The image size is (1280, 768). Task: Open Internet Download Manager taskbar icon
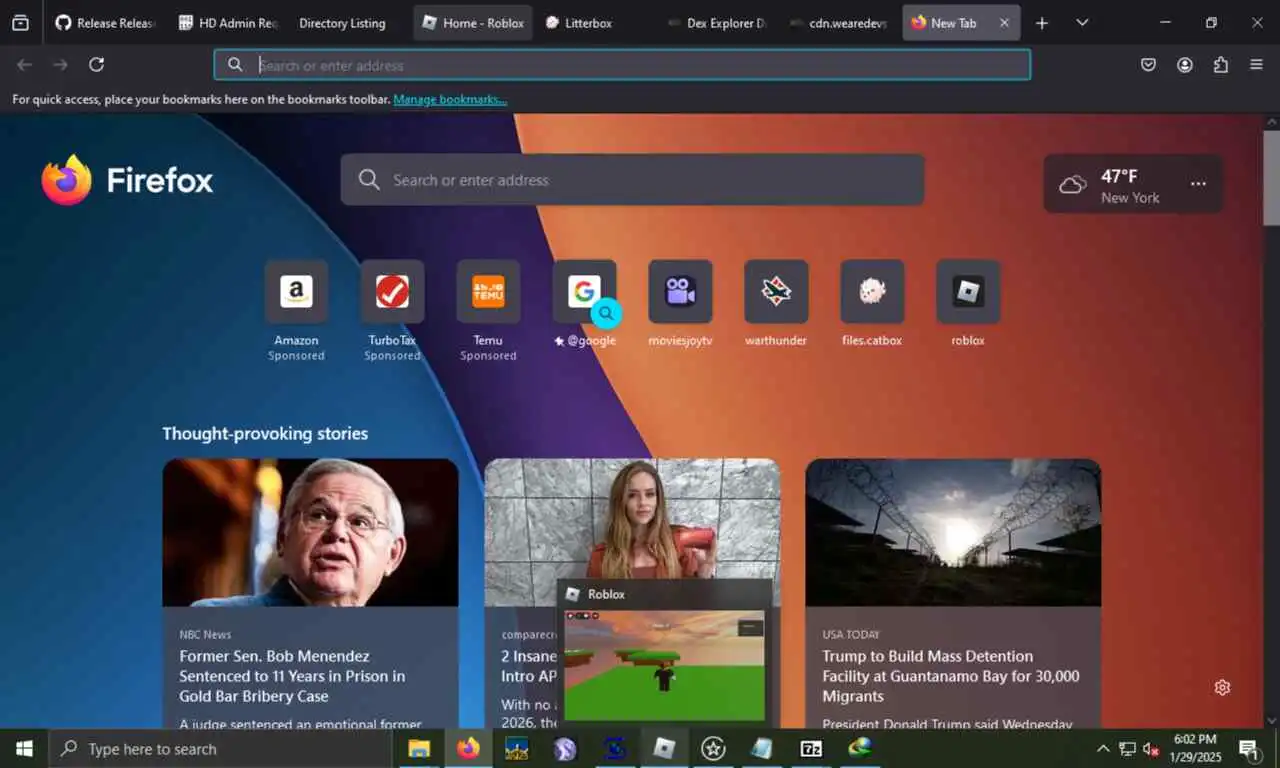pos(860,749)
